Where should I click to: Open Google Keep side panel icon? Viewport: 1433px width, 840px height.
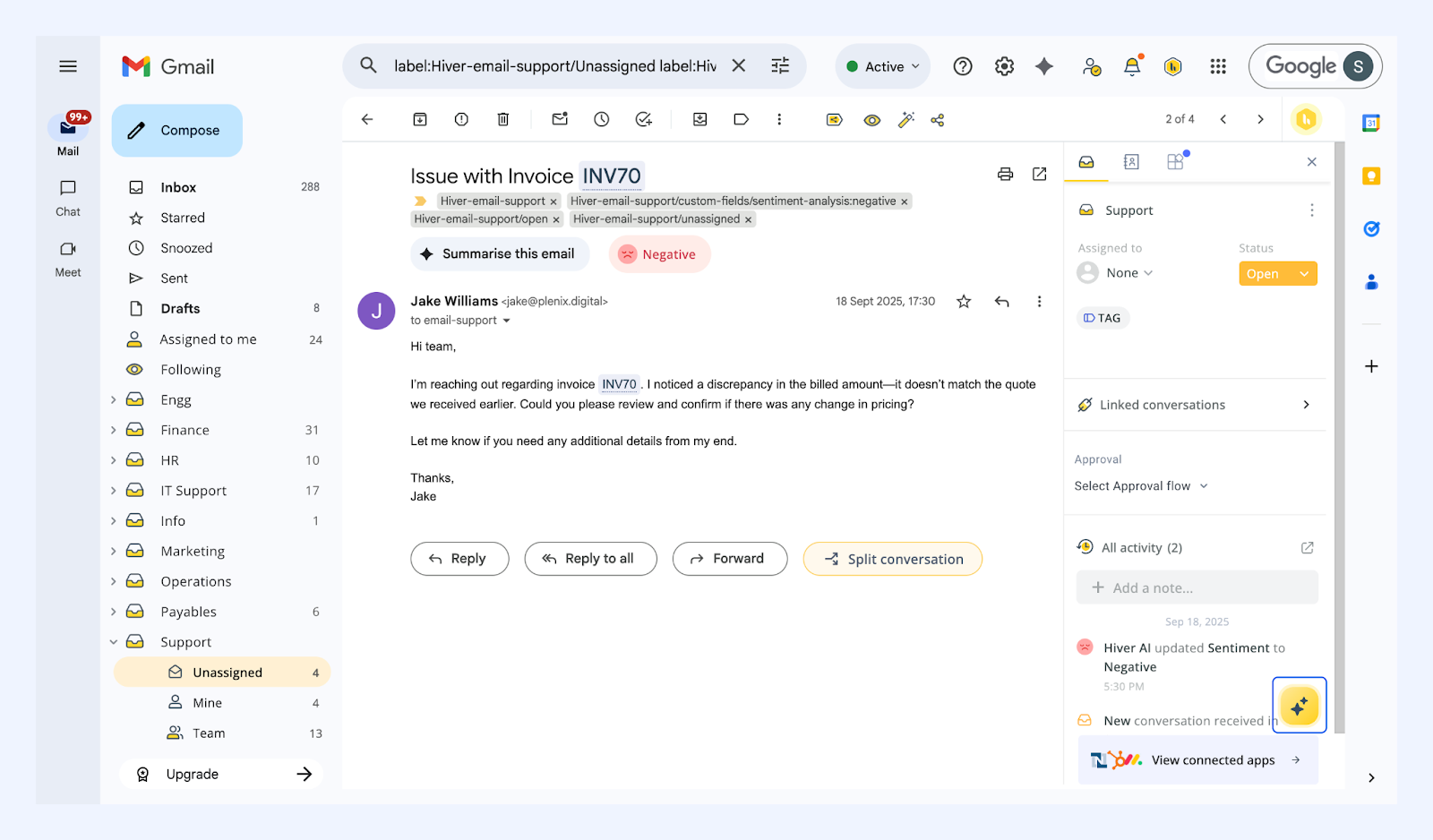point(1371,176)
